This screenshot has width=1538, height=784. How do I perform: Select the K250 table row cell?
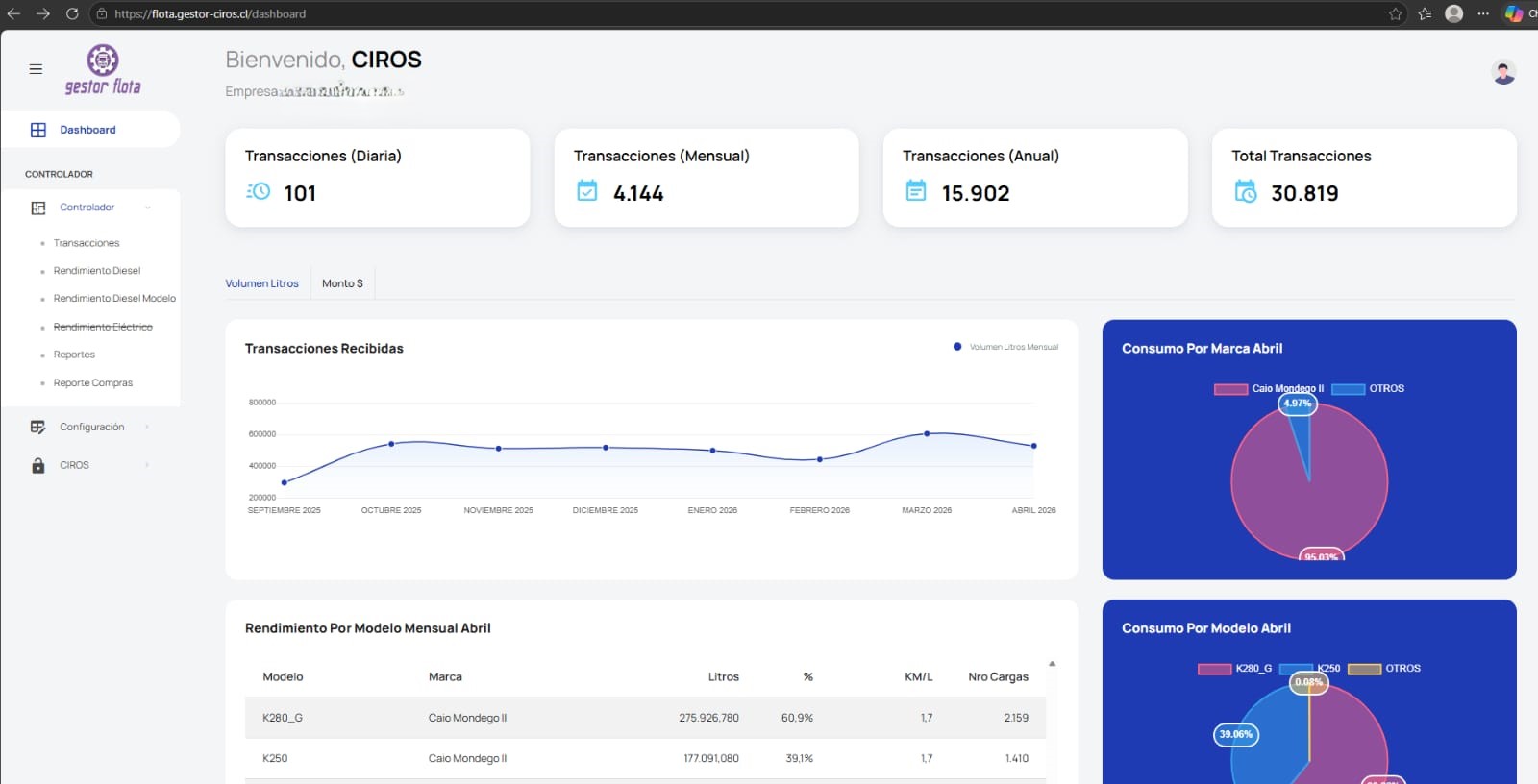point(275,758)
